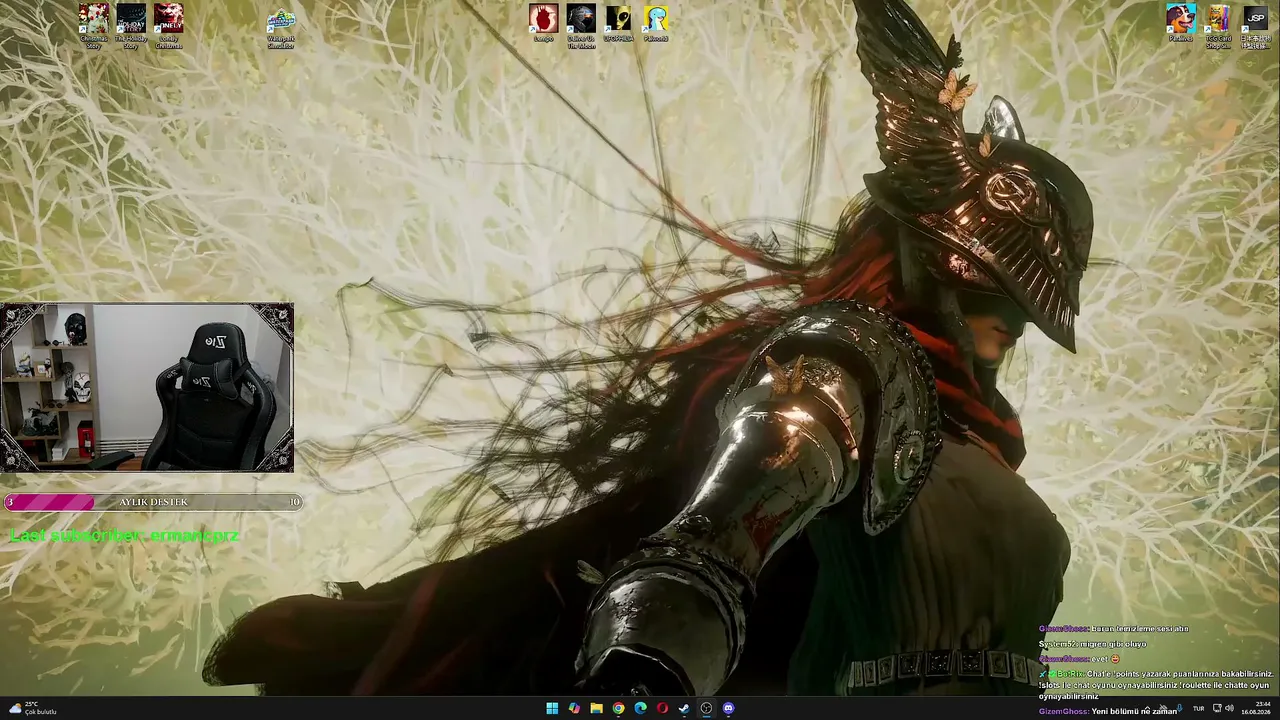This screenshot has height=720, width=1280.
Task: Launch the Palworld desktop shortcut
Action: point(656,23)
